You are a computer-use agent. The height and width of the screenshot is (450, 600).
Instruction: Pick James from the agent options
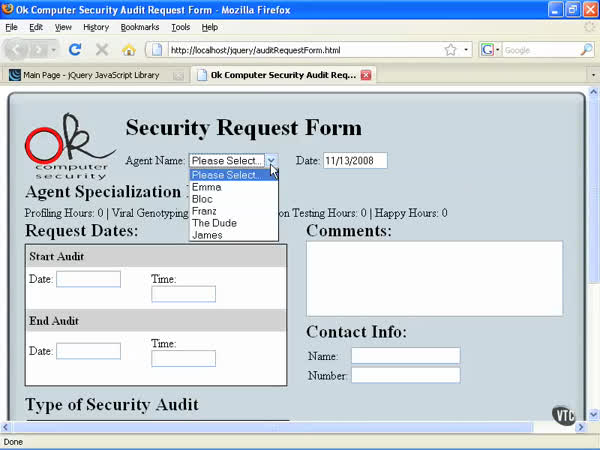pos(207,235)
